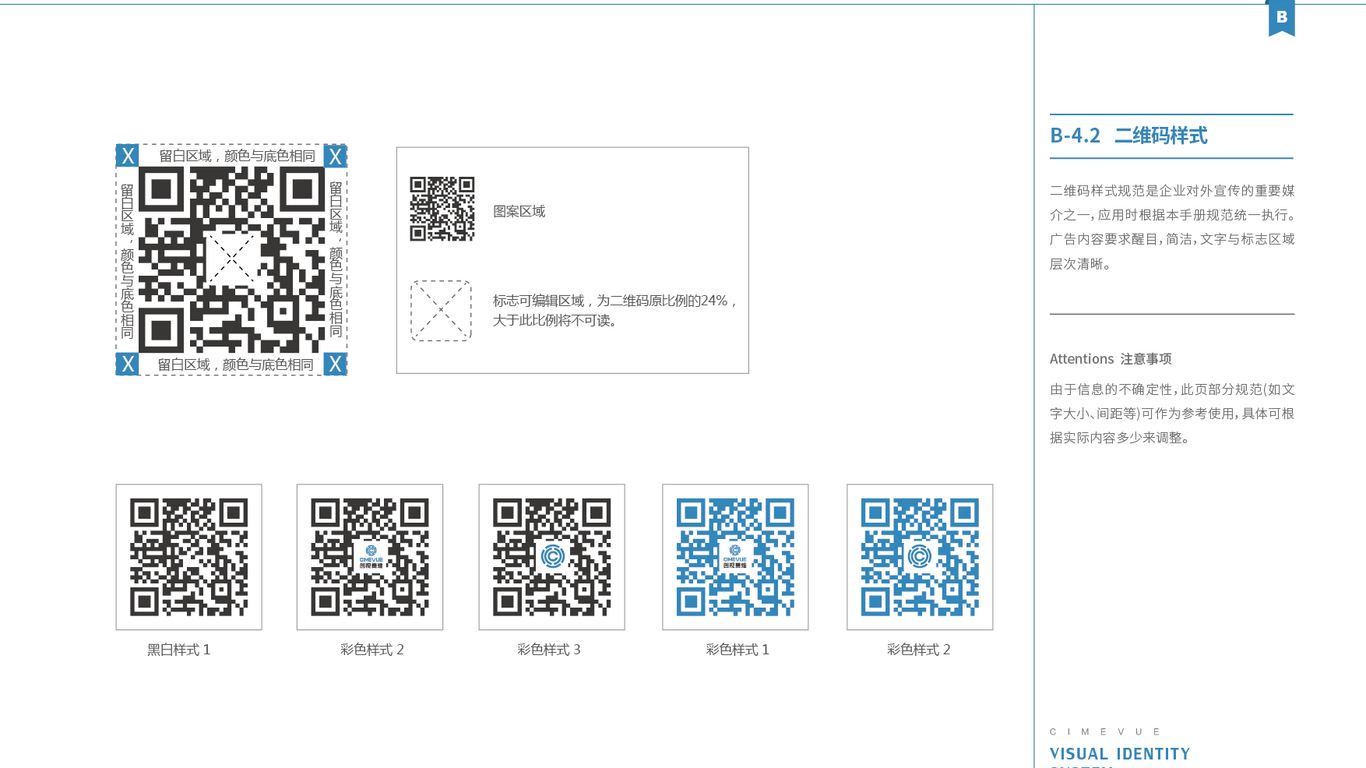This screenshot has width=1366, height=768.
Task: Click the blue B bookmark badge
Action: coord(1281,18)
